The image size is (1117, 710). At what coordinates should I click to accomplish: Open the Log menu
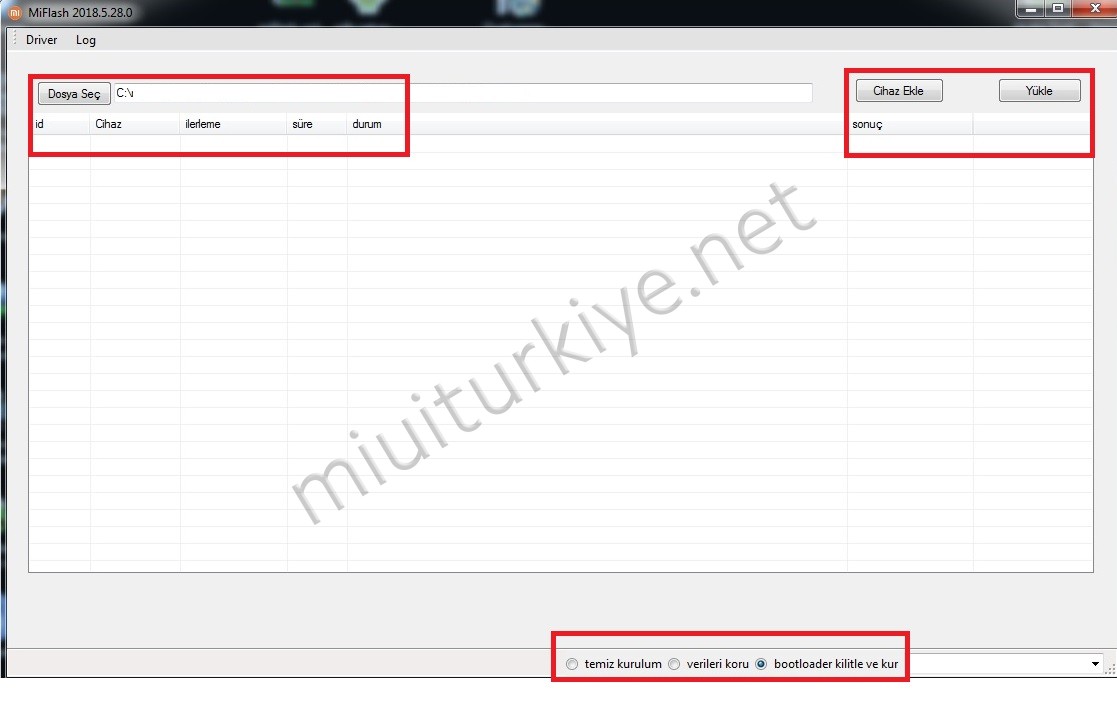(86, 40)
